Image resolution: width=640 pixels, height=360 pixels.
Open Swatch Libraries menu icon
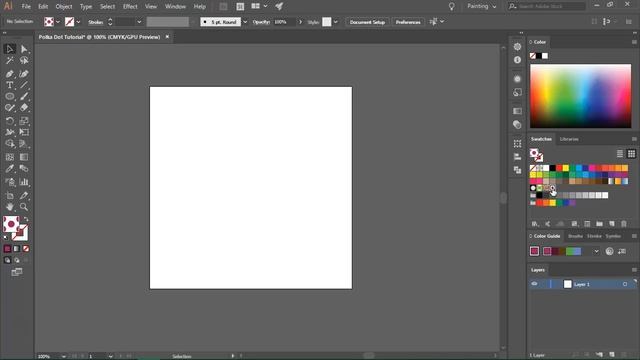pos(535,224)
